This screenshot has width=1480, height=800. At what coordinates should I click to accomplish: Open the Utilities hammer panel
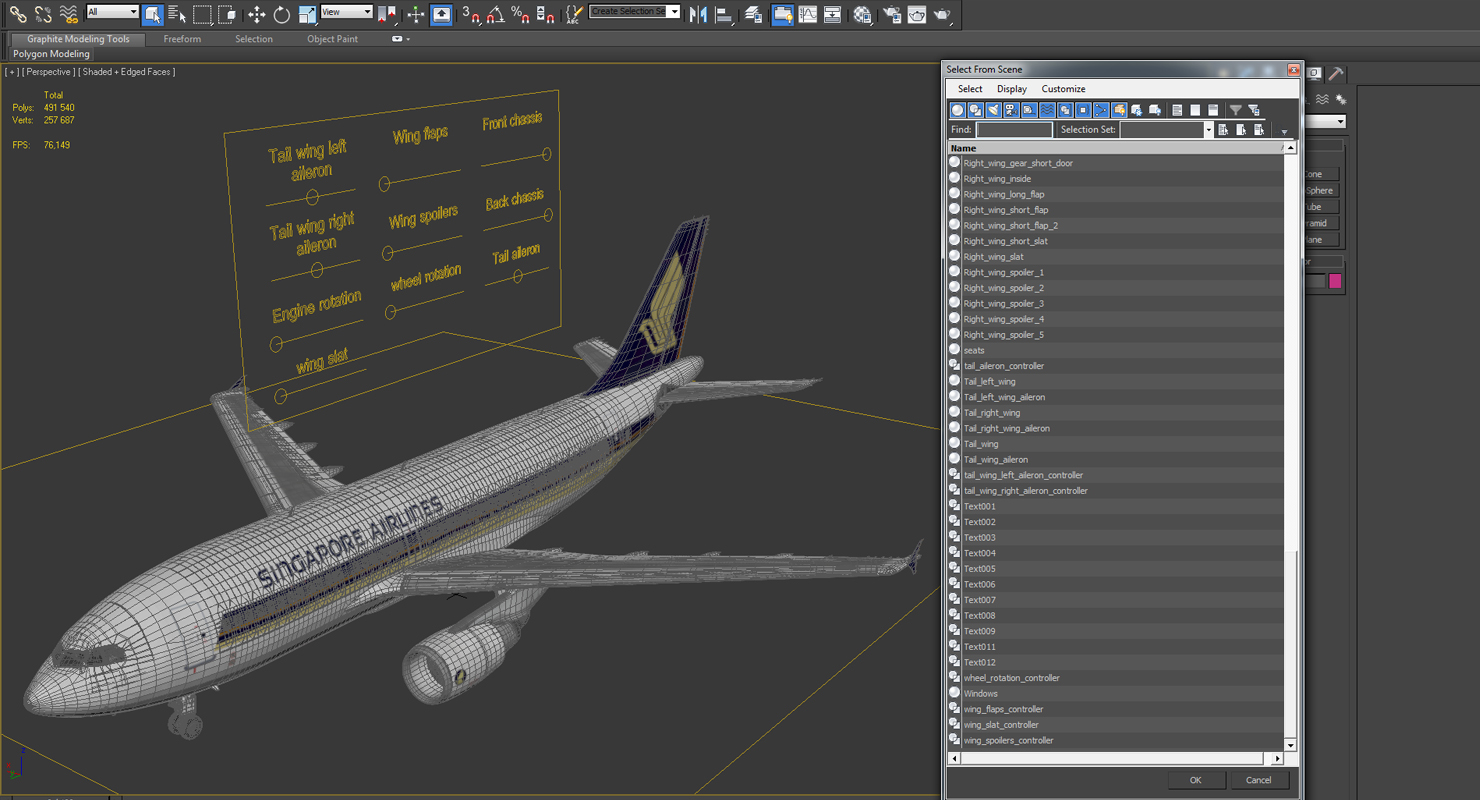coord(1336,74)
